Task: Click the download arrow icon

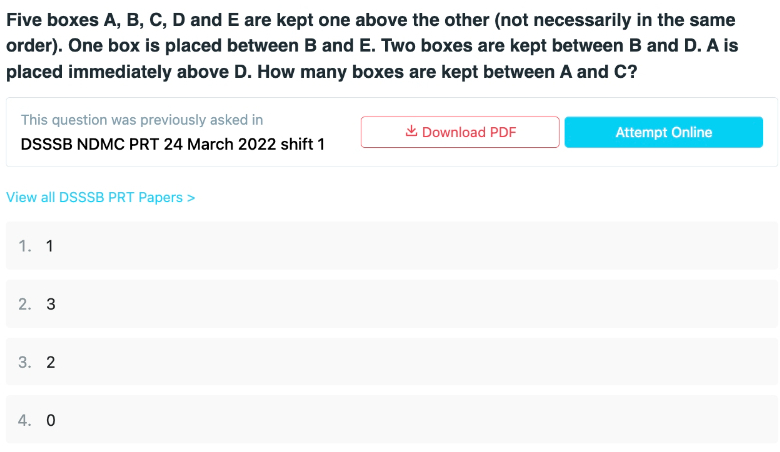Action: tap(411, 131)
